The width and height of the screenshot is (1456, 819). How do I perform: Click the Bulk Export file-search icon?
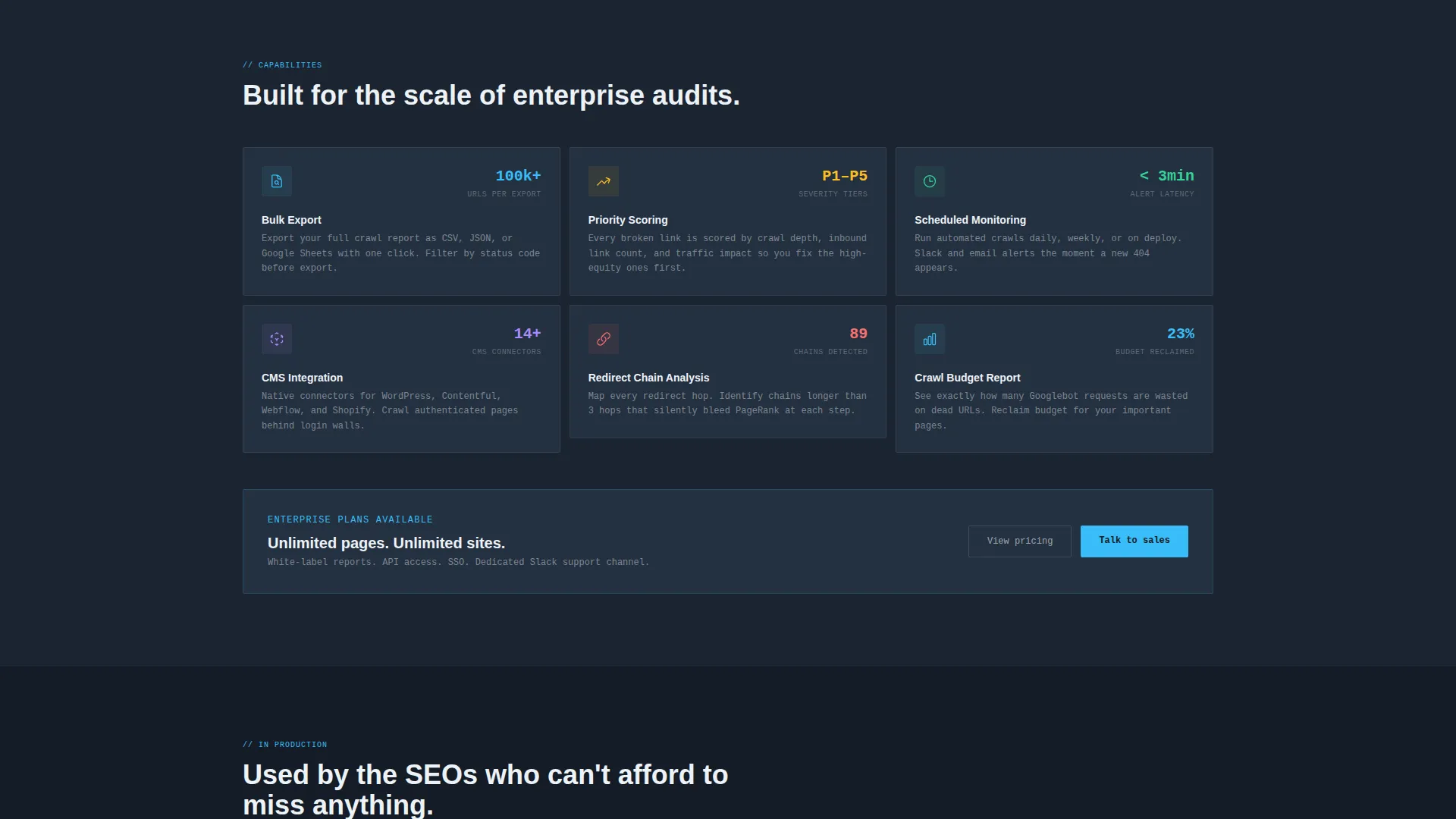click(277, 181)
